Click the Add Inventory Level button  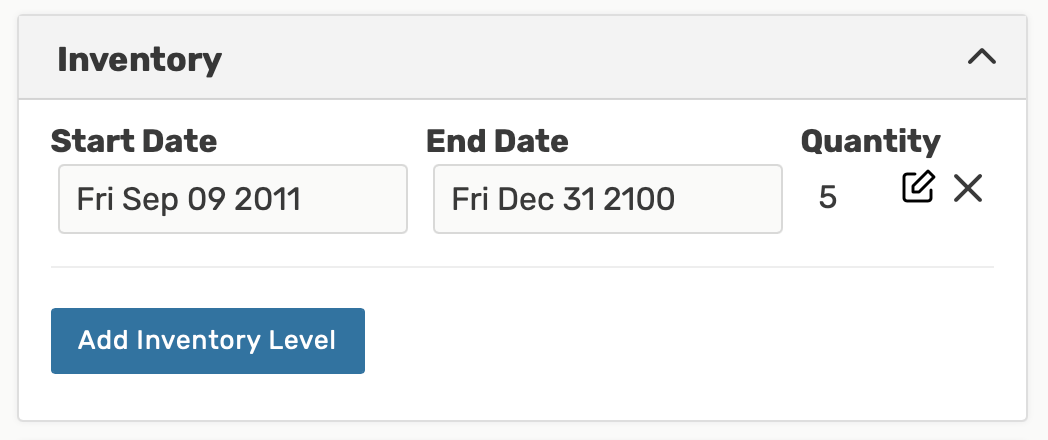tap(207, 340)
